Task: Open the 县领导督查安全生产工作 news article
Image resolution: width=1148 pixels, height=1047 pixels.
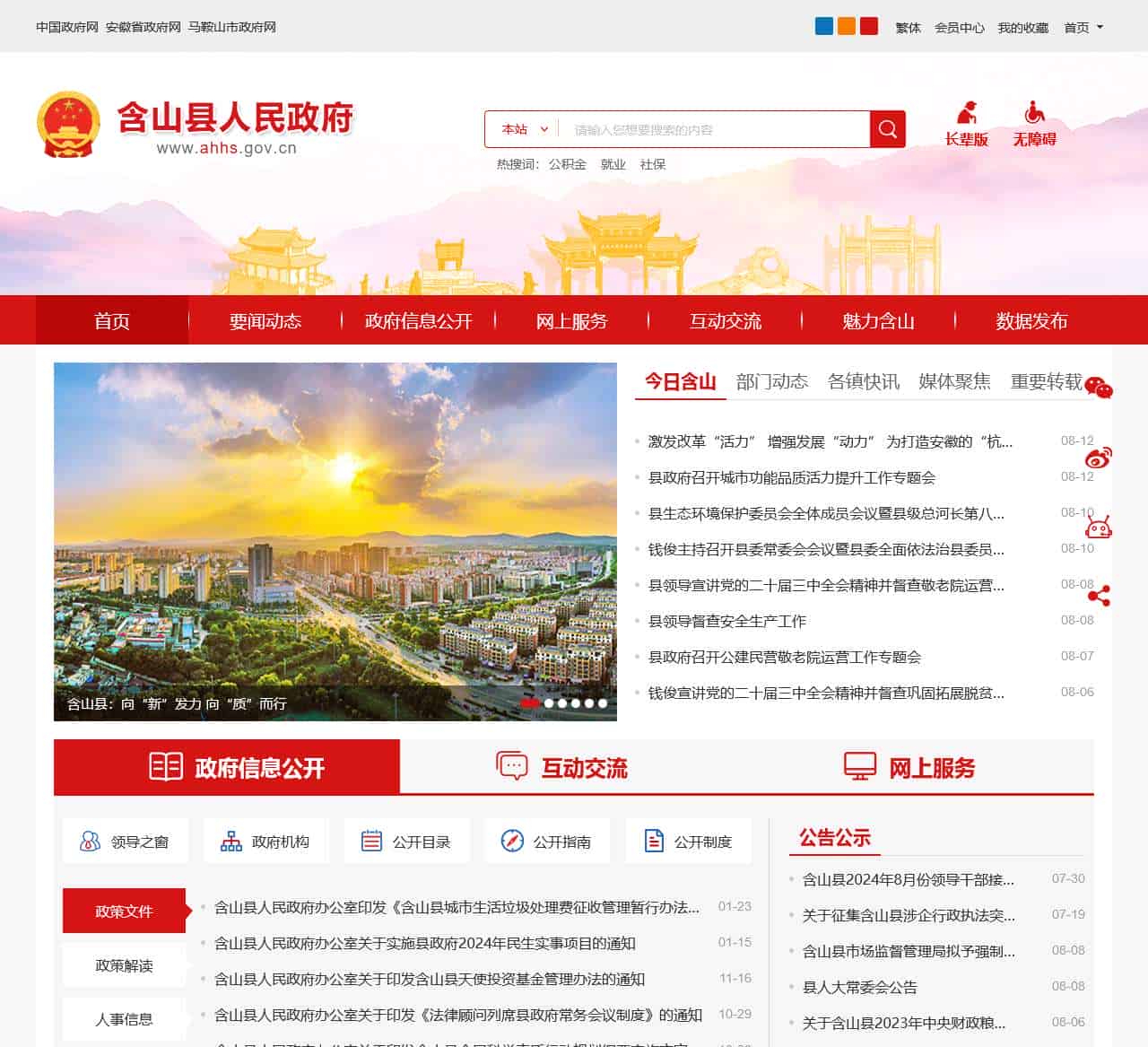Action: tap(728, 620)
